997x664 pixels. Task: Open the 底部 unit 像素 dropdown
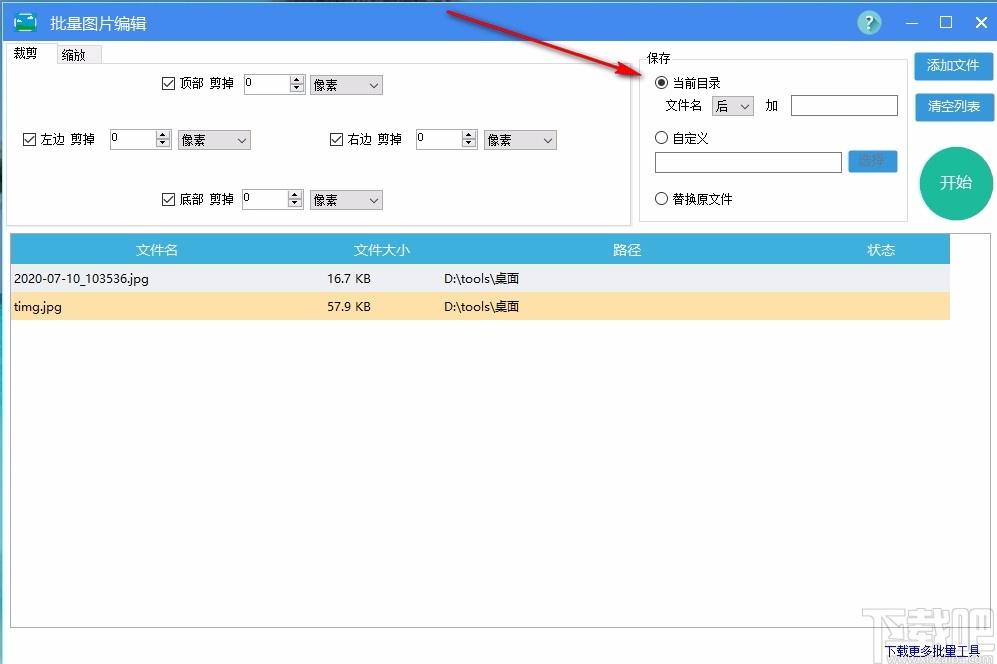(347, 200)
